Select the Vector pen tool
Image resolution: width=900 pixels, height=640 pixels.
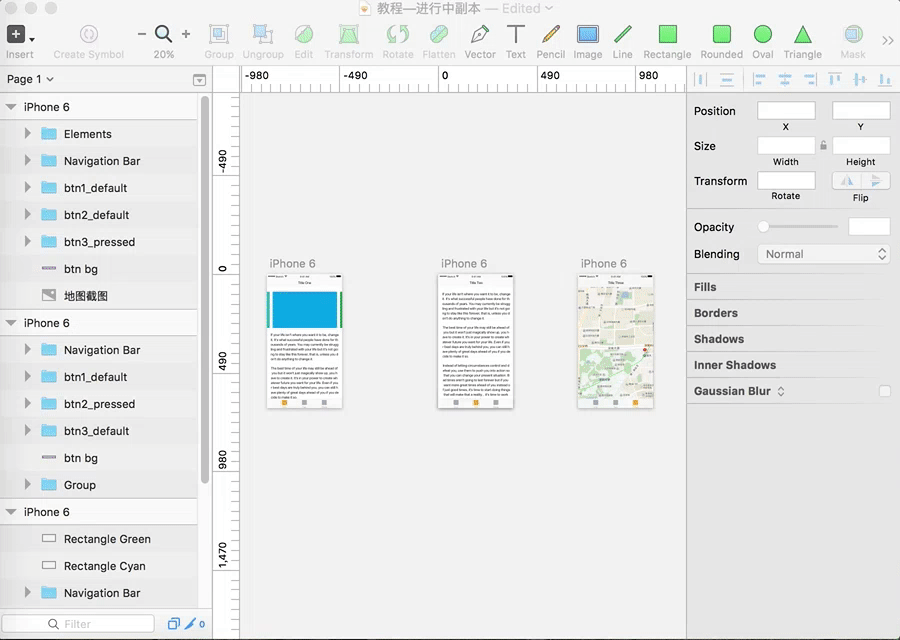[x=480, y=34]
